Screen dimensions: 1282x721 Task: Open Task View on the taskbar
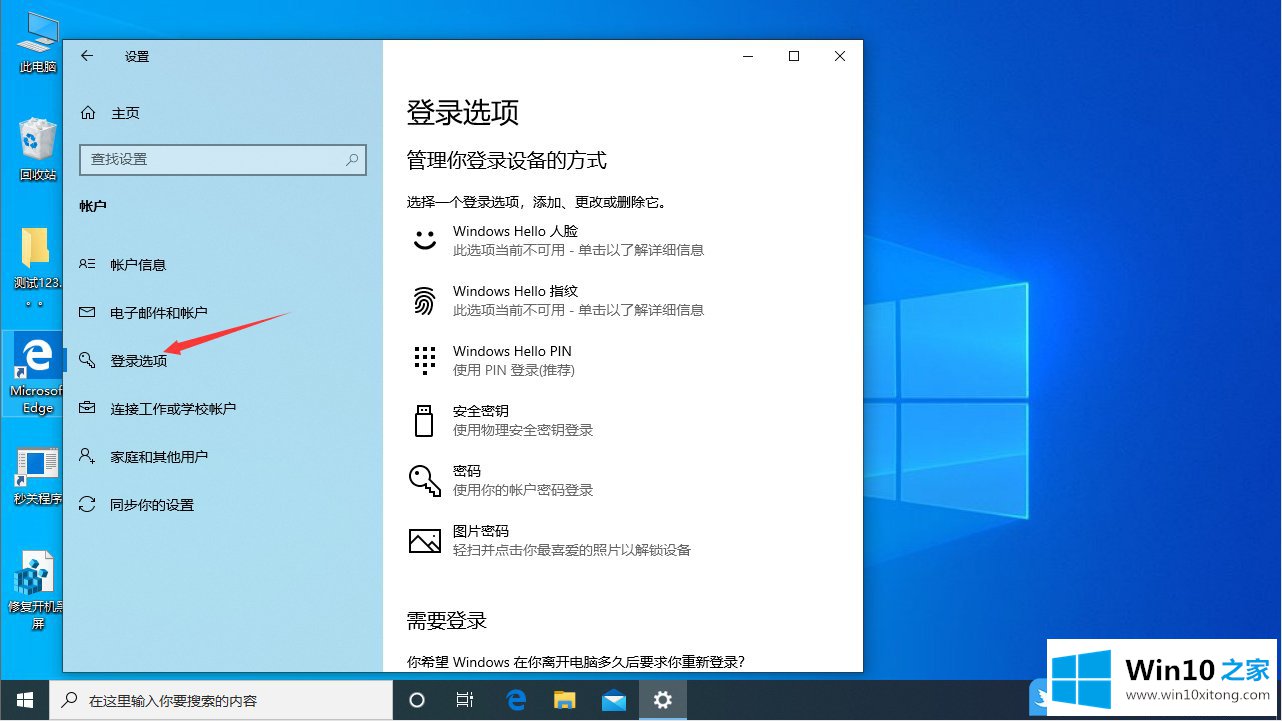pos(465,701)
